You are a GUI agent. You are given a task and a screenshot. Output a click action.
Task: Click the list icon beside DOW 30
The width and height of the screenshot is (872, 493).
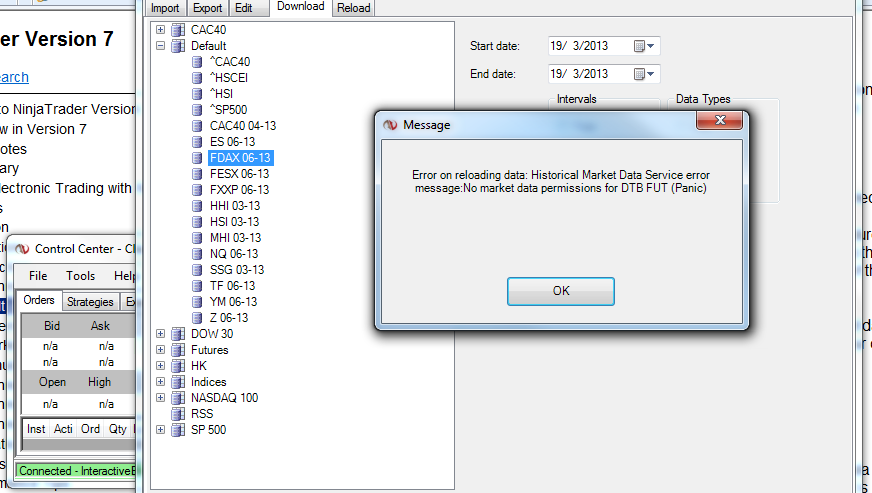[178, 334]
